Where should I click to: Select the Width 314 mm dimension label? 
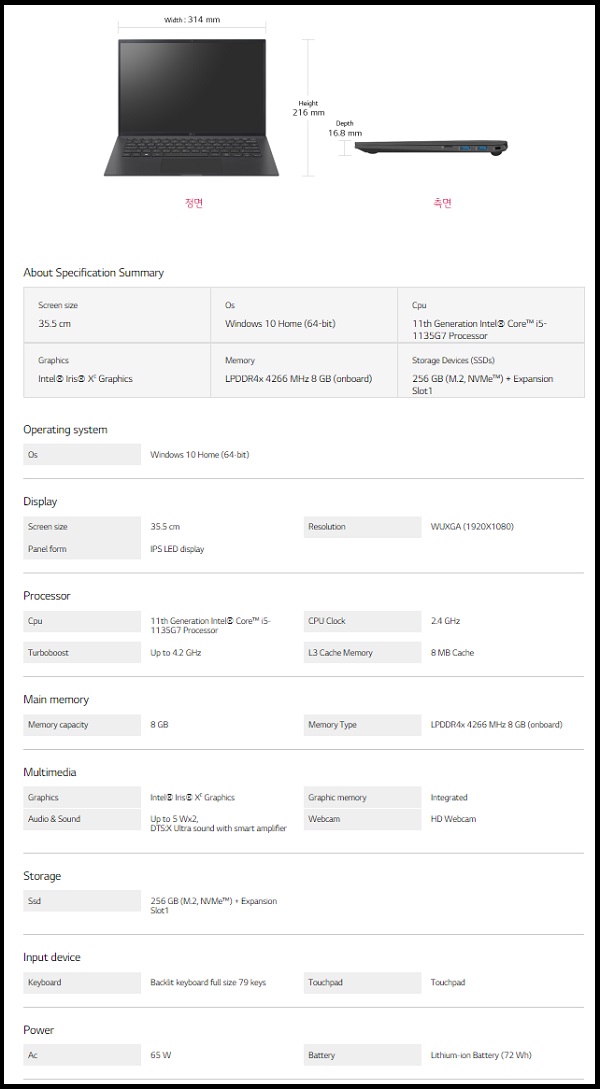pyautogui.click(x=192, y=20)
